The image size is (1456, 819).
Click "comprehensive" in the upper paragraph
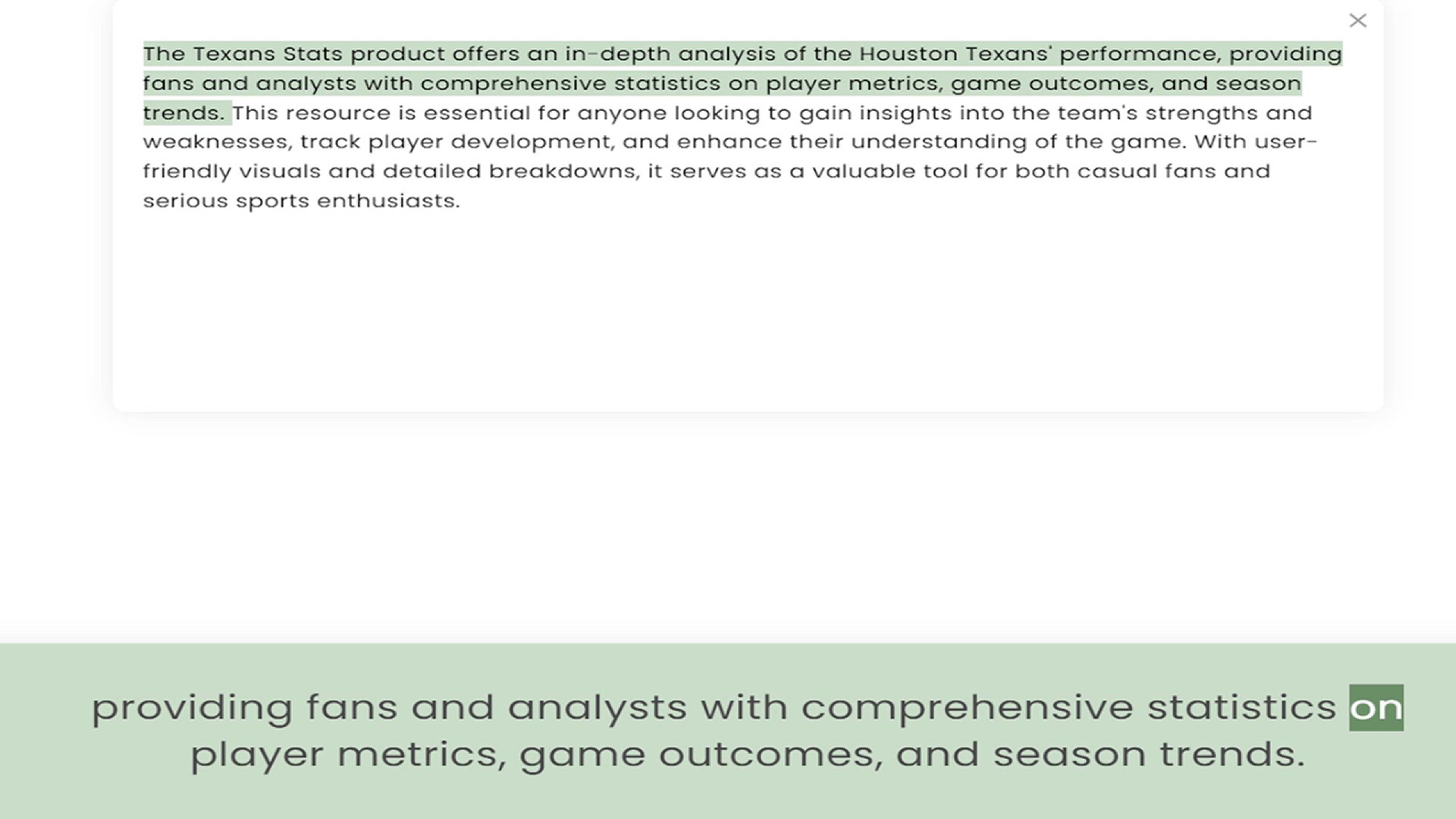pos(513,83)
